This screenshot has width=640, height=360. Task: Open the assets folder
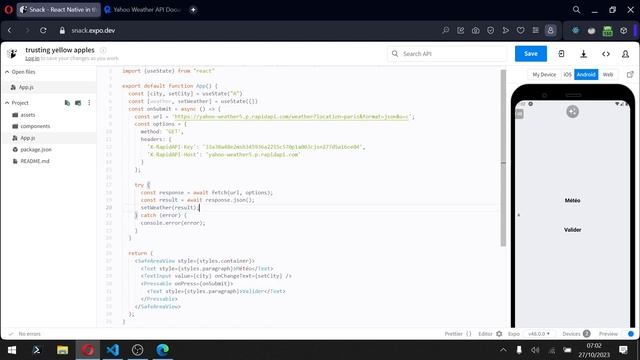click(x=28, y=115)
